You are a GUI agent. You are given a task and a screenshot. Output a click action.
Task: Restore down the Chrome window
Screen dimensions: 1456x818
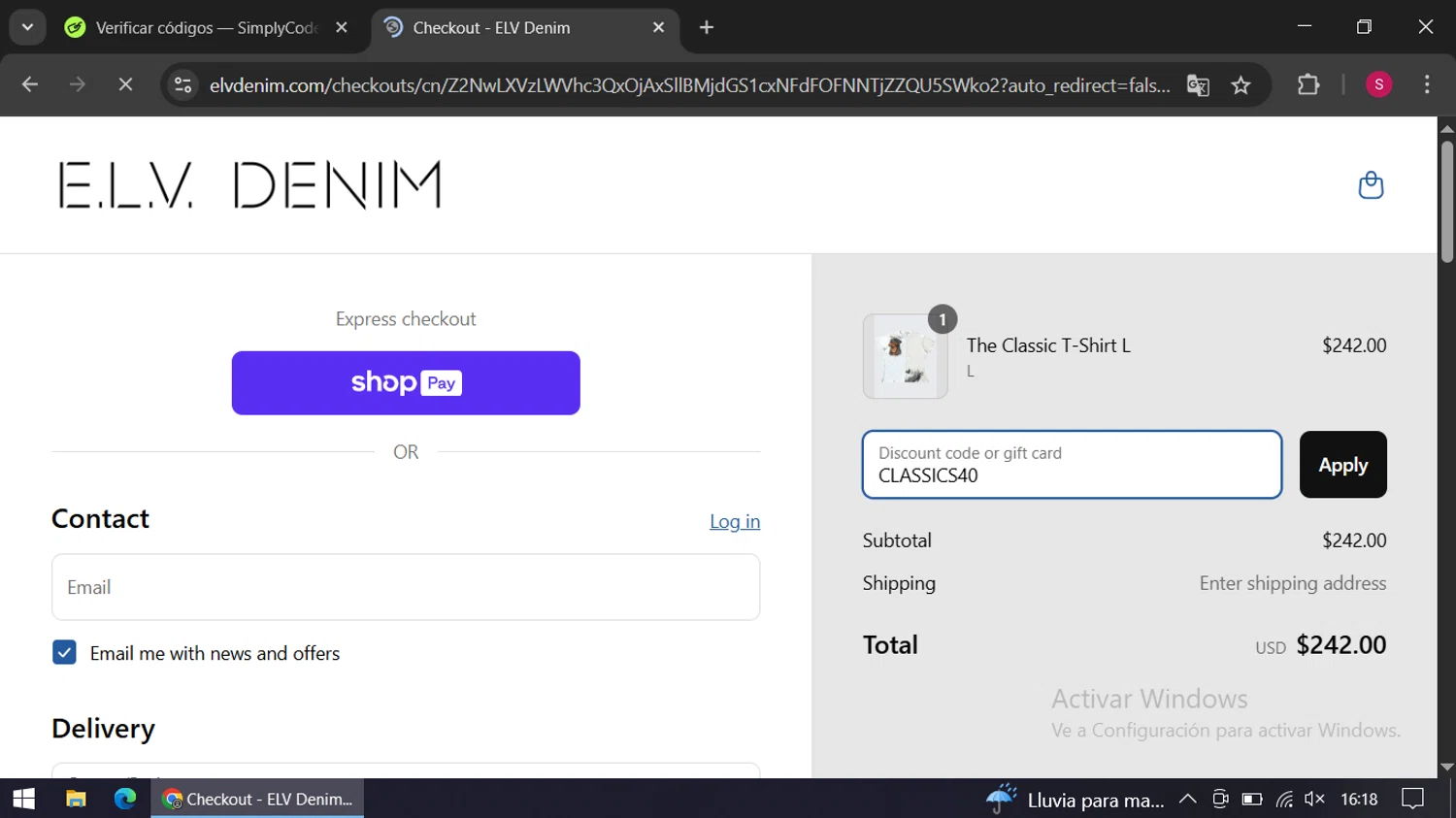click(1364, 26)
